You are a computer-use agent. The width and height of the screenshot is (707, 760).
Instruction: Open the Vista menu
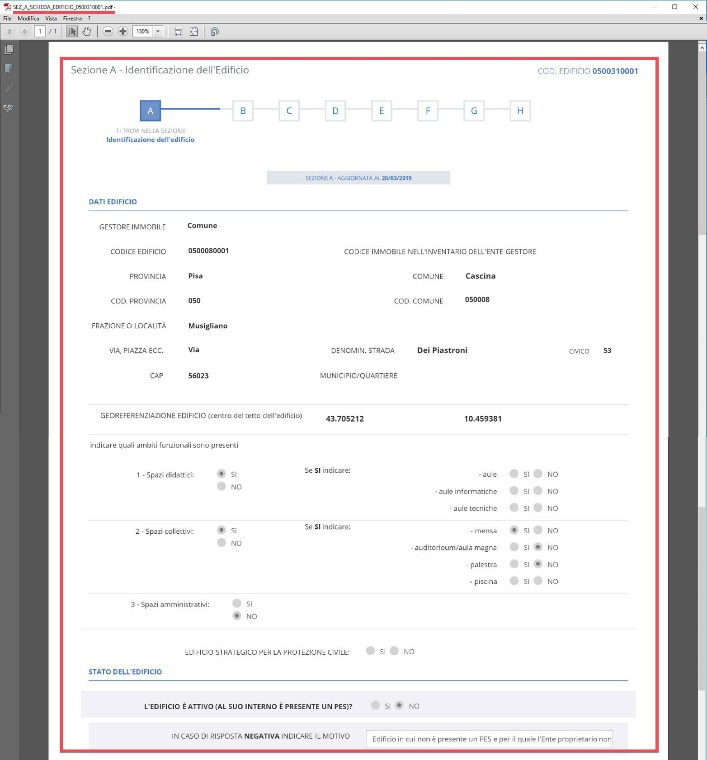51,18
